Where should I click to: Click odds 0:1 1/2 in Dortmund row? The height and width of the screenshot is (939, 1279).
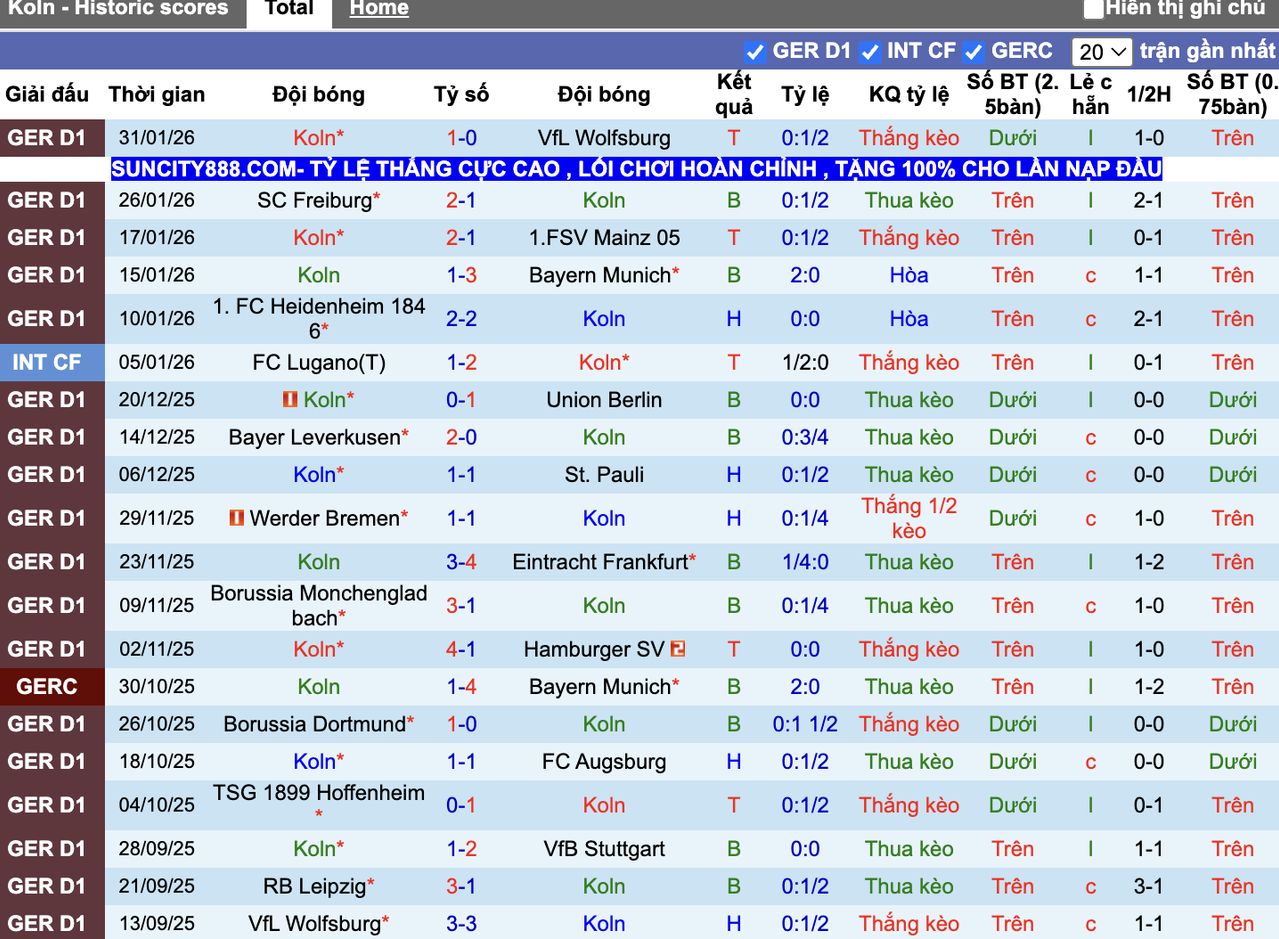point(805,724)
